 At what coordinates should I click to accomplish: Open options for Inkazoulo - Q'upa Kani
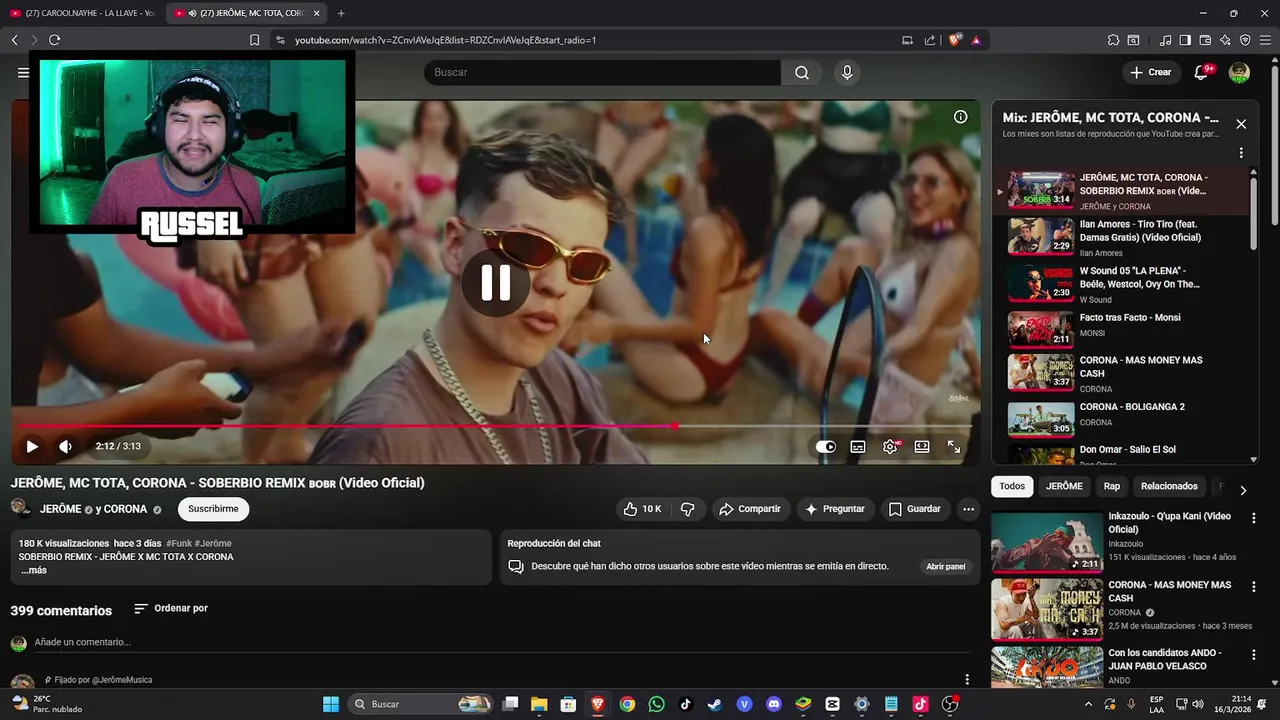1253,518
